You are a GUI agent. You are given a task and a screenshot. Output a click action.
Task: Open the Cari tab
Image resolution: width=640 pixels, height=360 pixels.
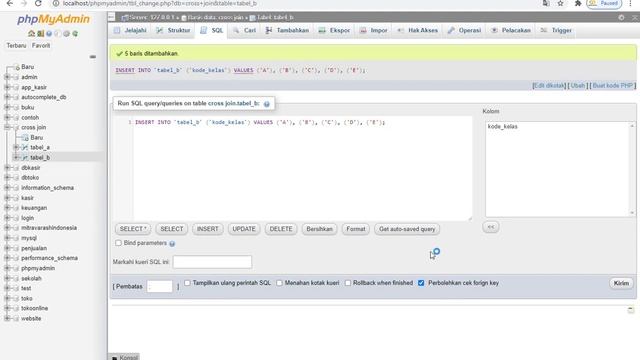(244, 30)
